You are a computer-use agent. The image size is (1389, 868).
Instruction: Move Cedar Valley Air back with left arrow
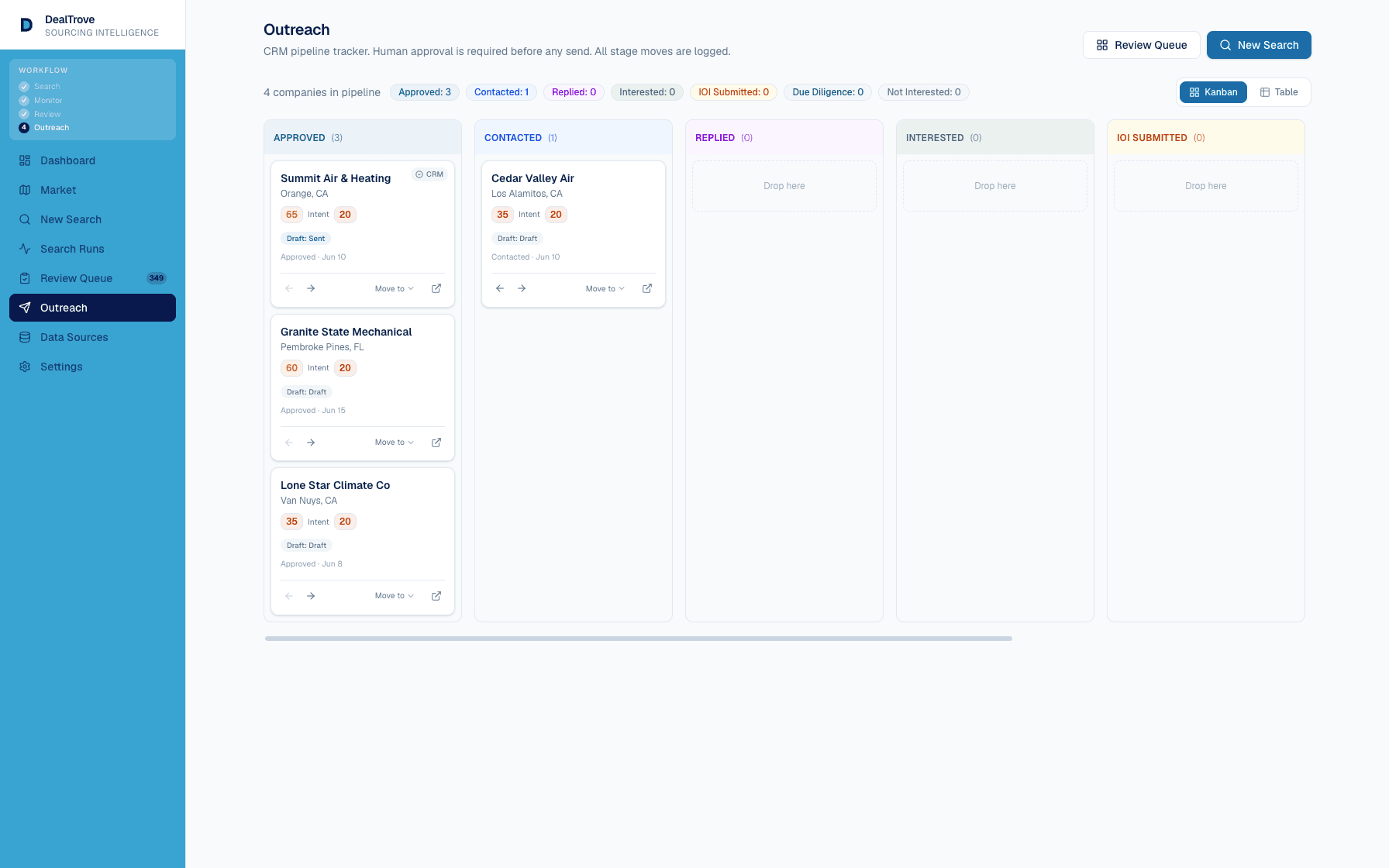coord(500,288)
